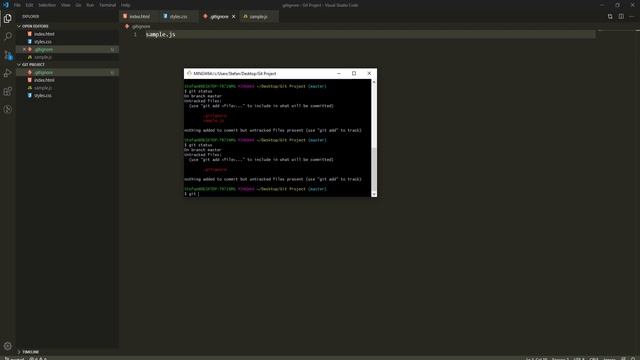
Task: Minimize the Git Bash window
Action: (339, 73)
